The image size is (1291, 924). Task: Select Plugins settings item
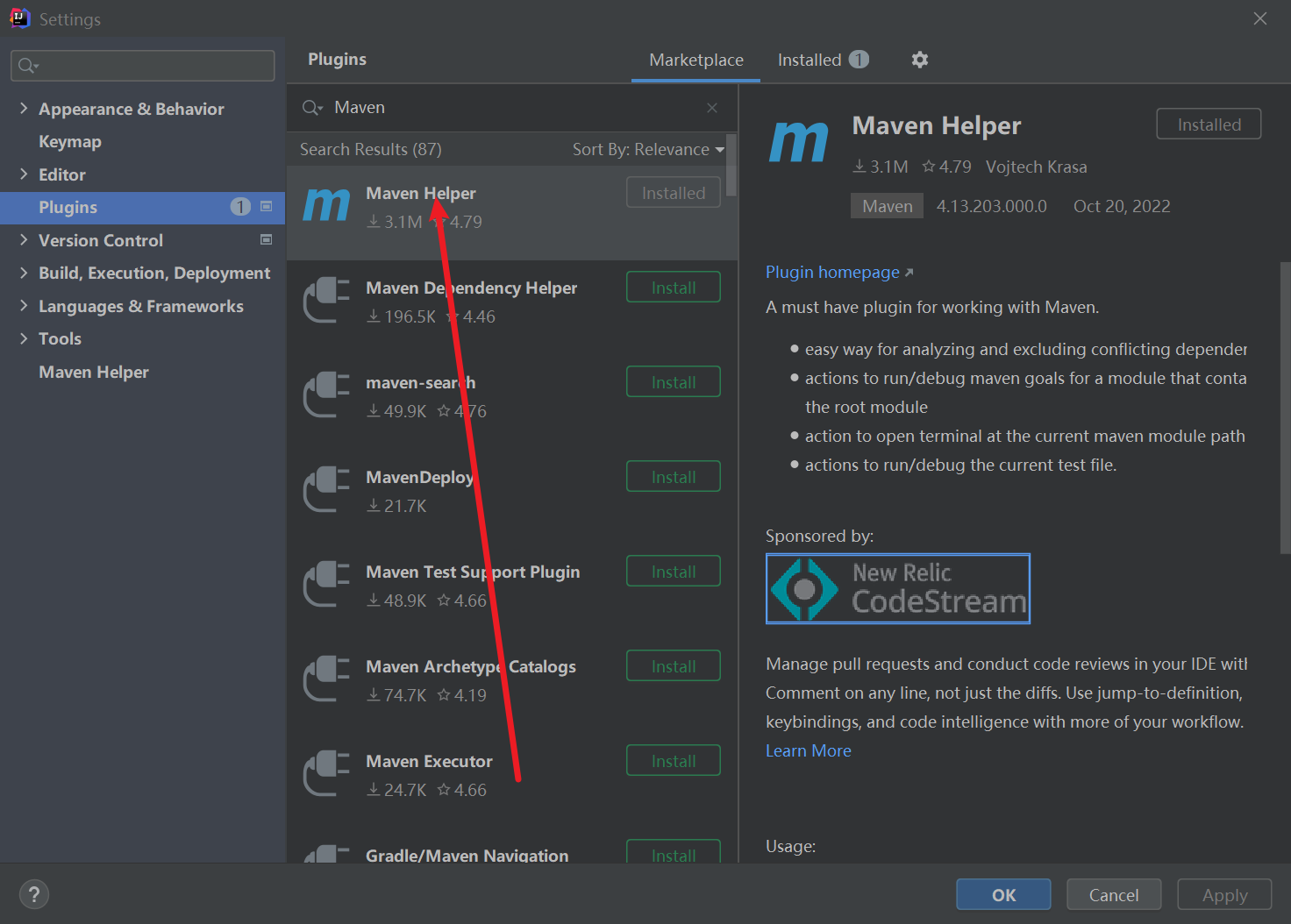coord(142,207)
